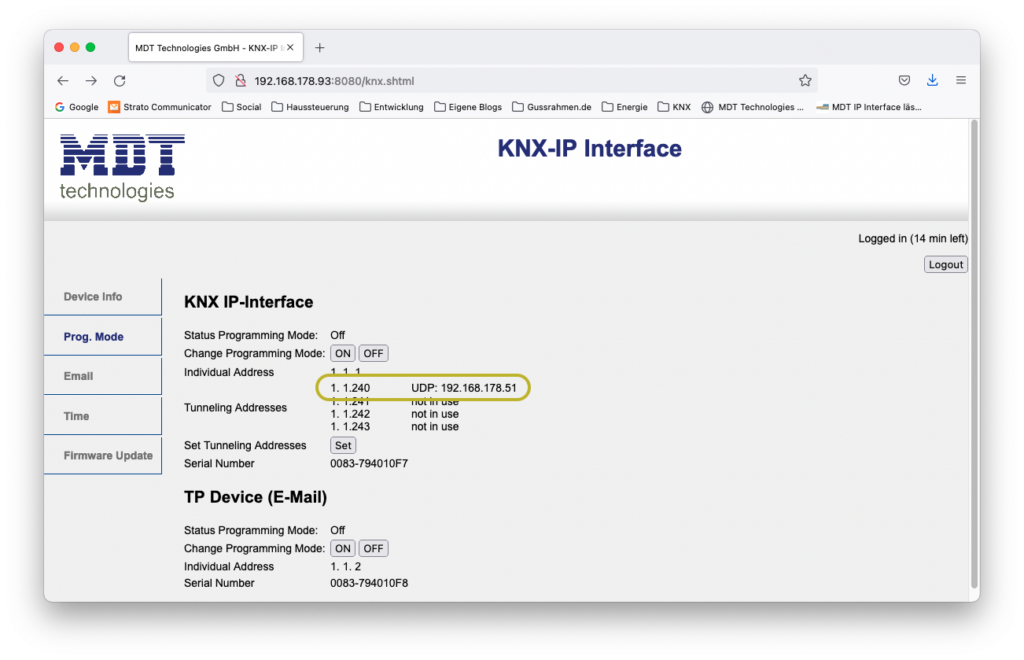1024x660 pixels.
Task: Select TP Device individual address 1.1.2
Action: pos(345,567)
